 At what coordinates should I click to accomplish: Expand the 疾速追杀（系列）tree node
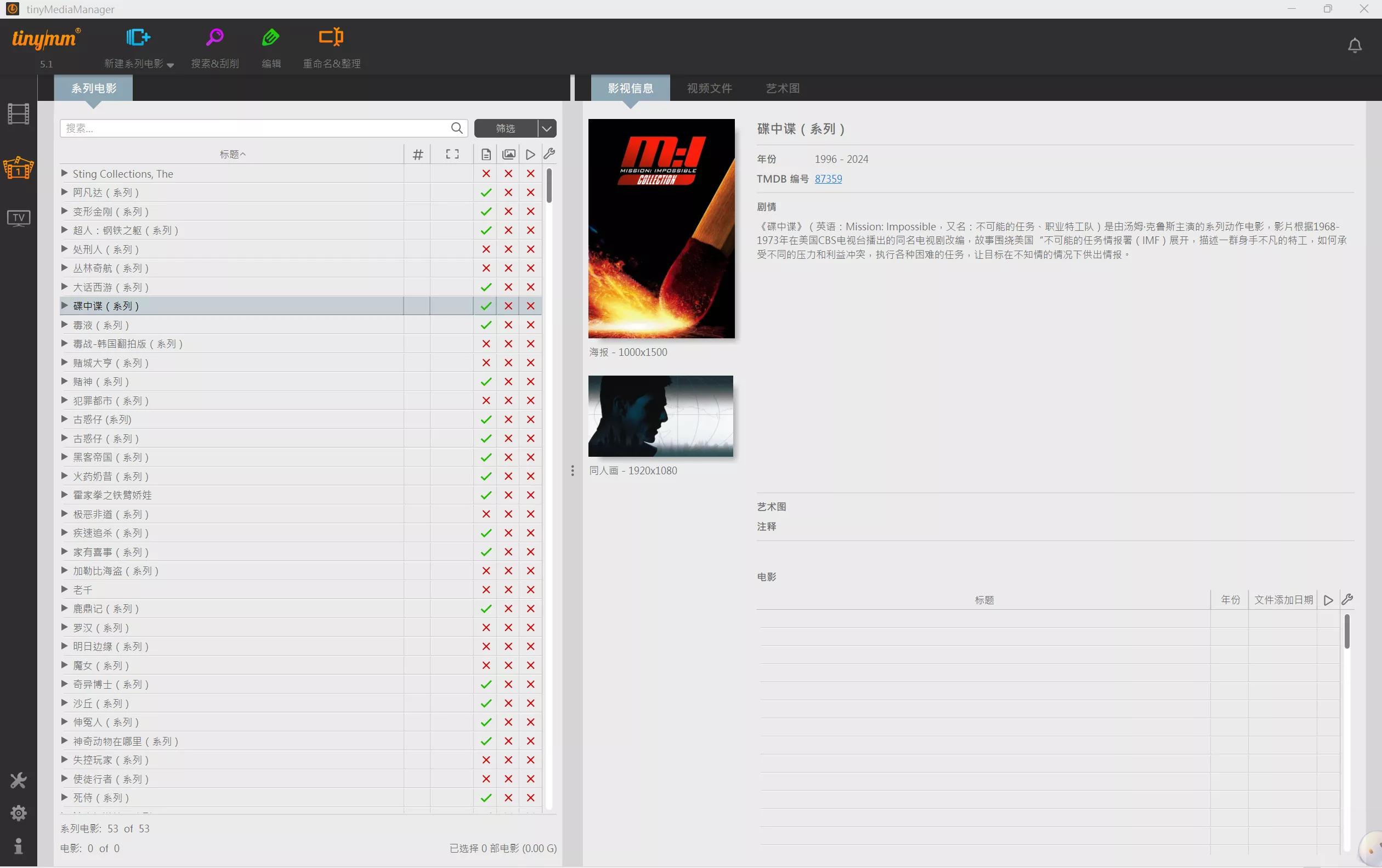(x=64, y=532)
